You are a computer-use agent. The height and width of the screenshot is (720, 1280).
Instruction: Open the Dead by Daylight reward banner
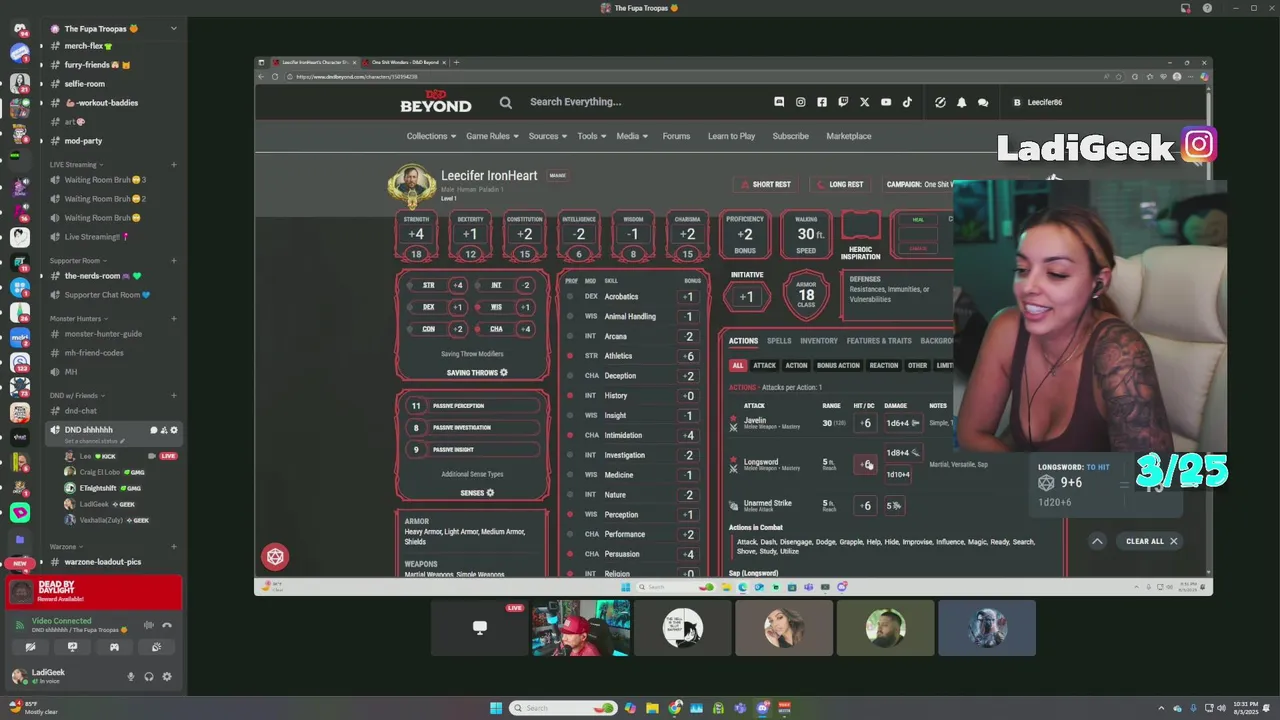(x=94, y=592)
